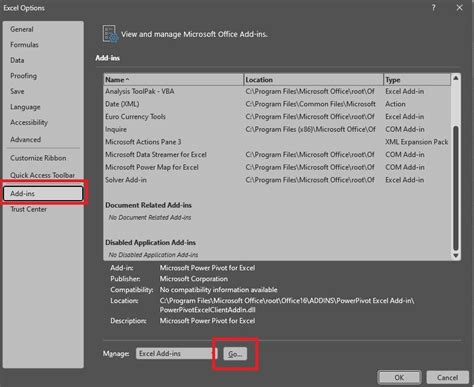The image size is (474, 387).
Task: Select the Date (XML) add-in row
Action: pos(277,104)
